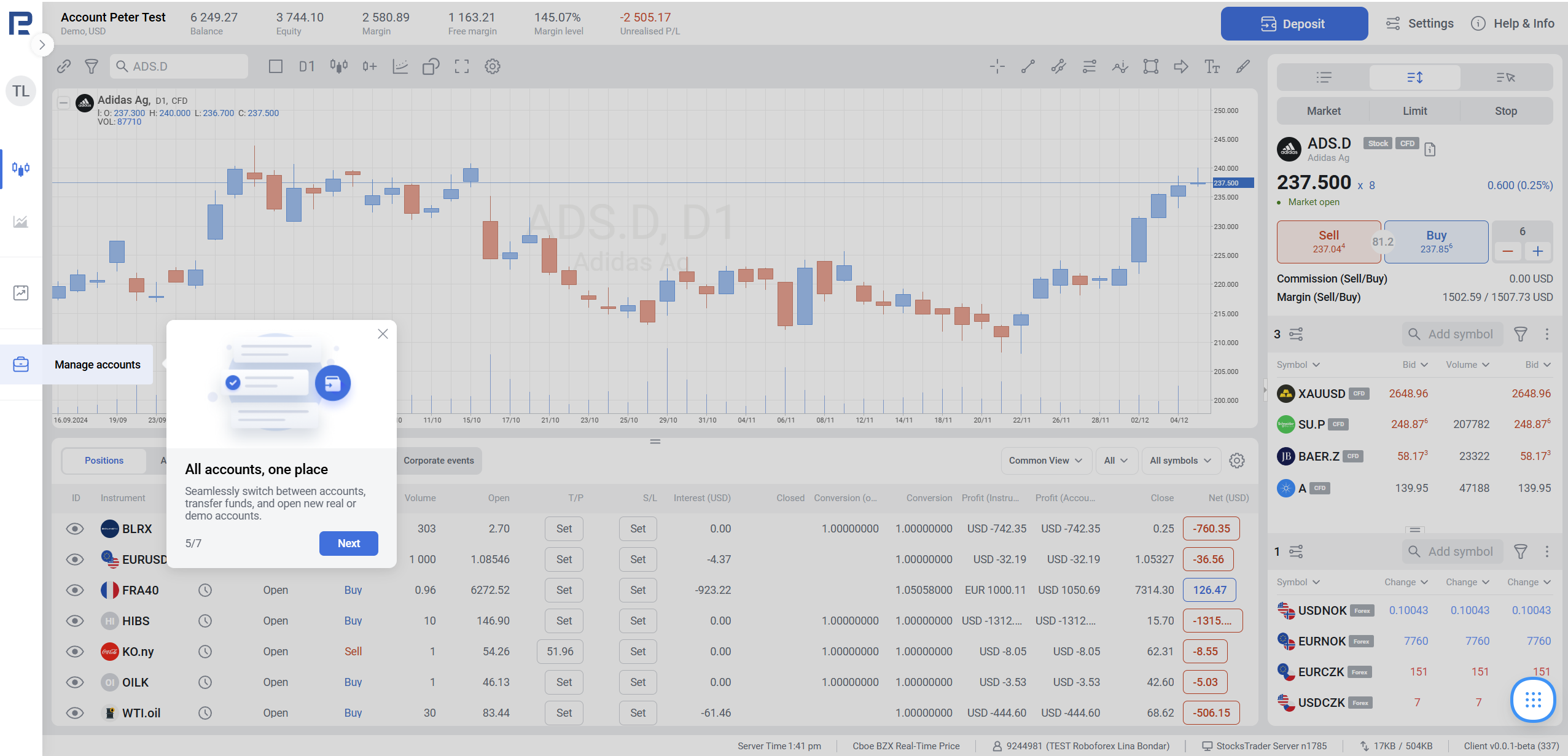Toggle fullscreen chart mode icon
The image size is (1568, 756).
click(x=461, y=66)
